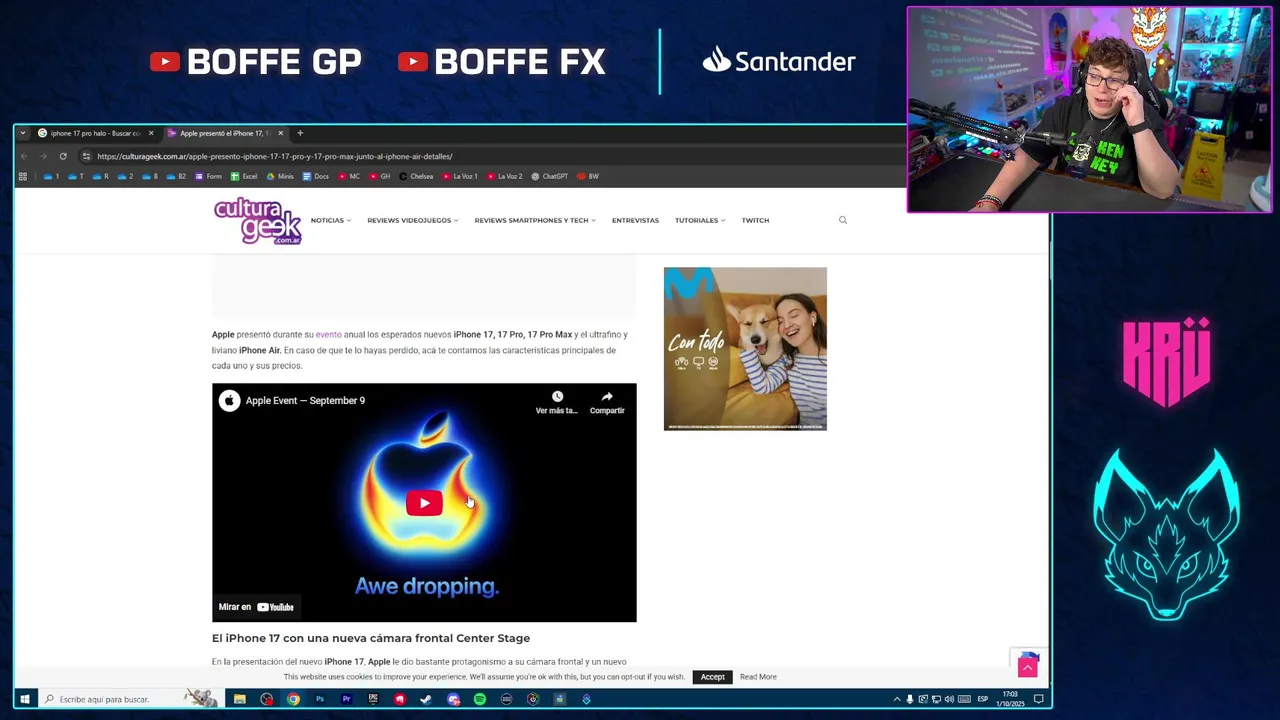Open Photoshop from the taskbar
The height and width of the screenshot is (720, 1280).
click(x=320, y=699)
